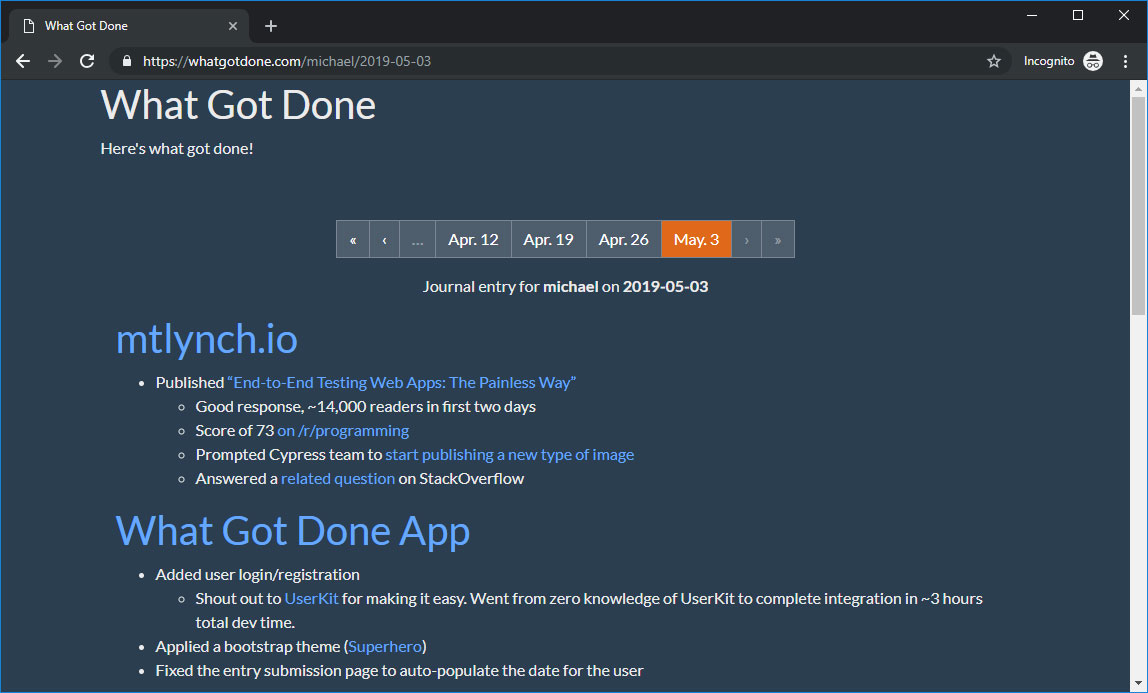The height and width of the screenshot is (693, 1148).
Task: Select the Apr. 19 journal entry
Action: coord(548,239)
